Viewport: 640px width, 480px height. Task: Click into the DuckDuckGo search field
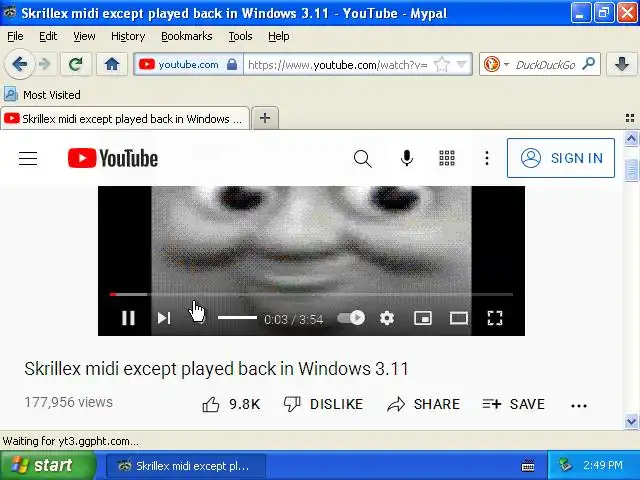545,64
